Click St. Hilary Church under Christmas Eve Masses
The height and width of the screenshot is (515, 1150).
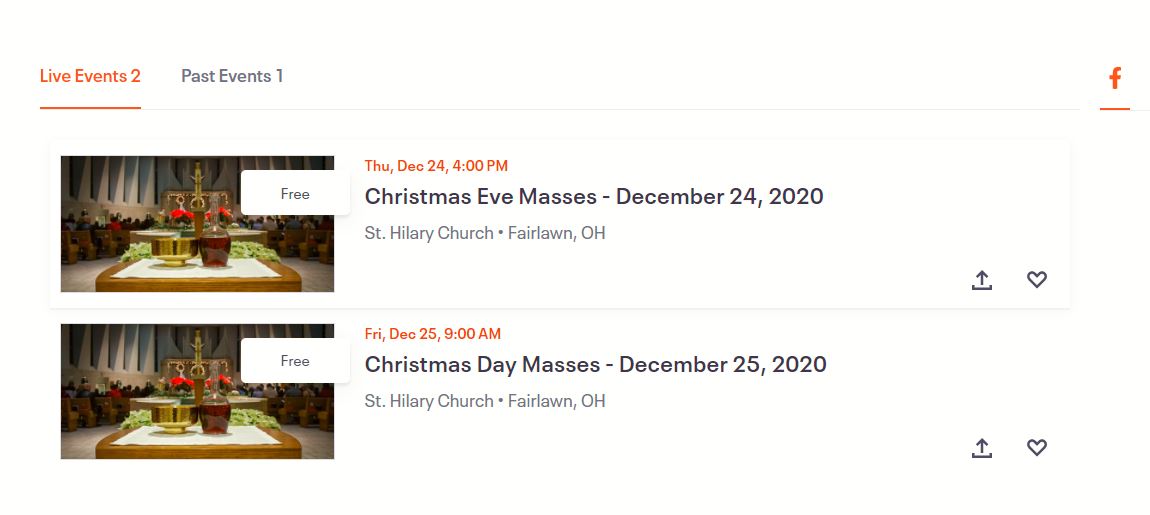(x=429, y=233)
